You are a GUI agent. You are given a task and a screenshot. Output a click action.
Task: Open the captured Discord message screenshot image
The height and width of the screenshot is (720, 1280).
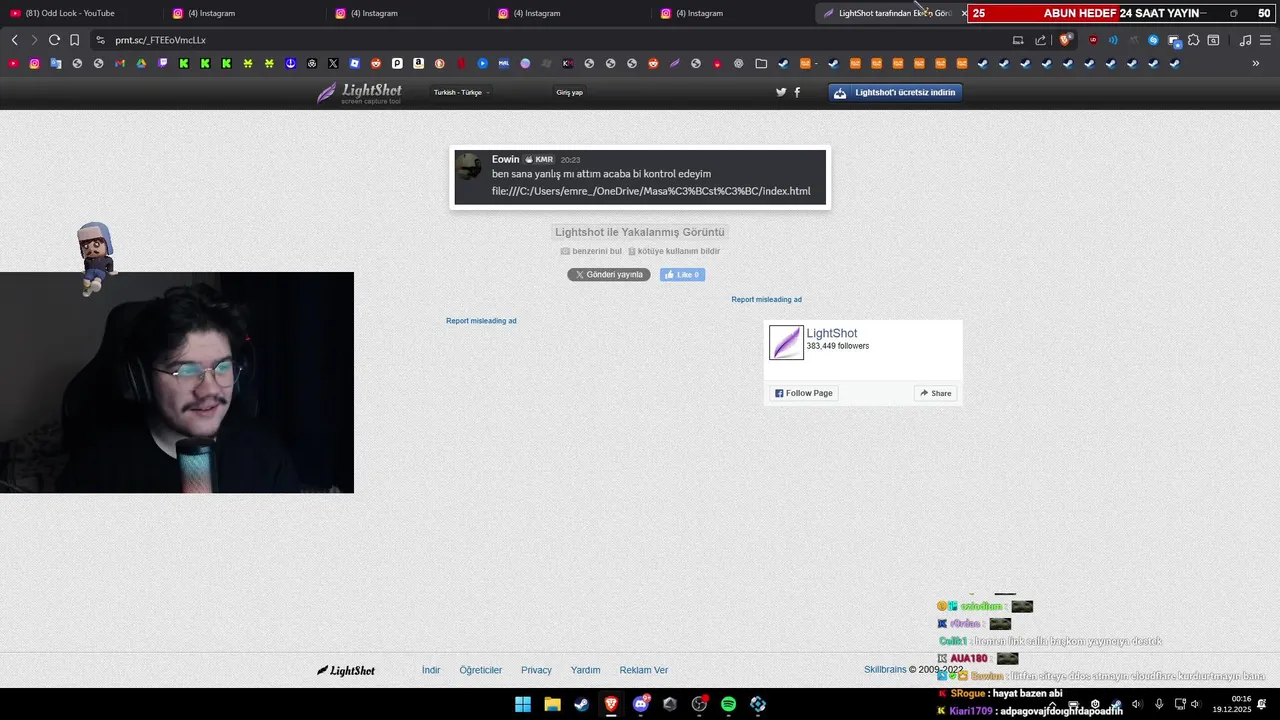640,177
